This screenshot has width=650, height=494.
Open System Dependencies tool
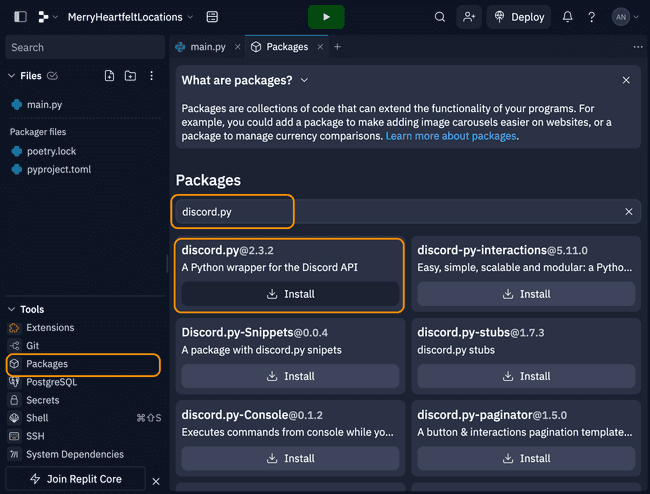click(x=75, y=455)
